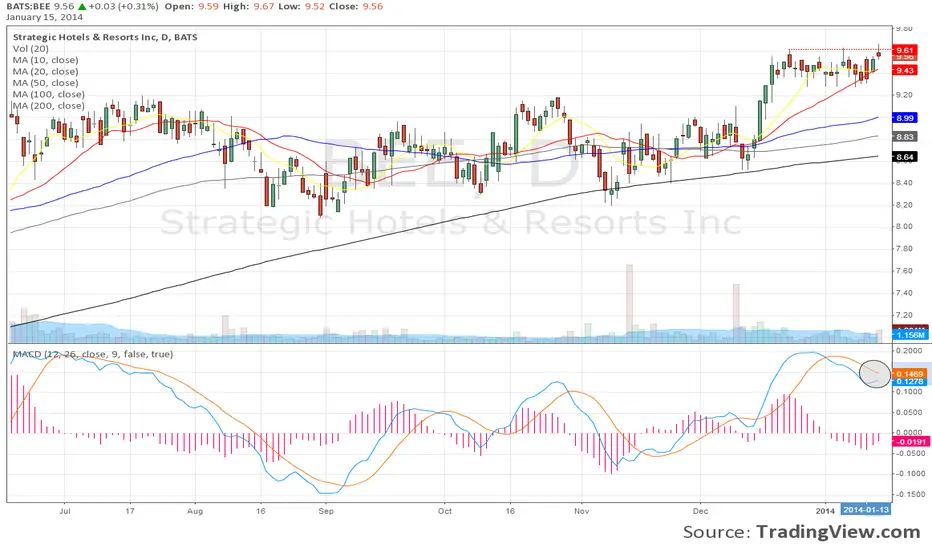Click the highlighted 2014-01-13 date marker
The image size is (932, 550).
pos(865,510)
